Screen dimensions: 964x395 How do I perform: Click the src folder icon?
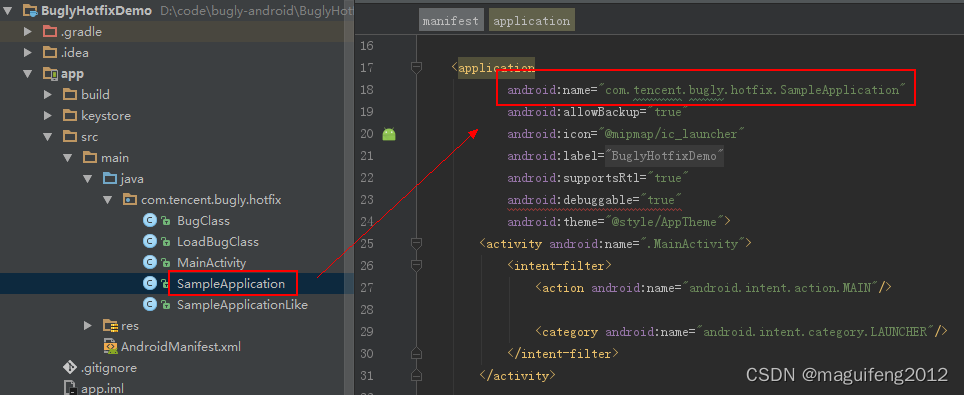[70, 137]
